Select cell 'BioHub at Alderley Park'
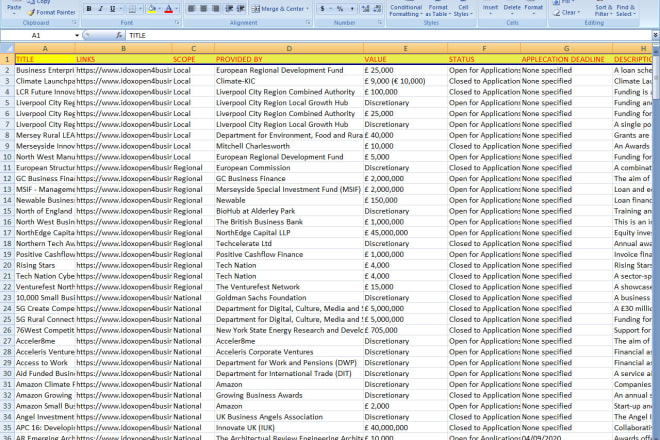Image resolution: width=660 pixels, height=440 pixels. [289, 211]
